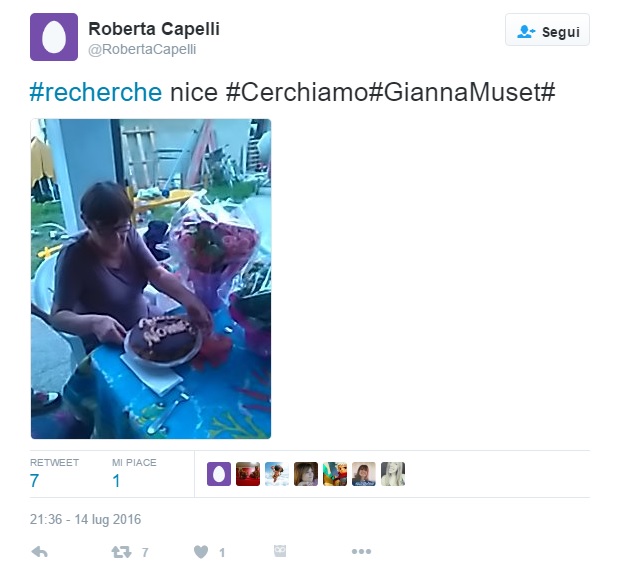Image resolution: width=617 pixels, height=578 pixels.
Task: Click the purple egg avatar among the retweeters
Action: pos(219,474)
